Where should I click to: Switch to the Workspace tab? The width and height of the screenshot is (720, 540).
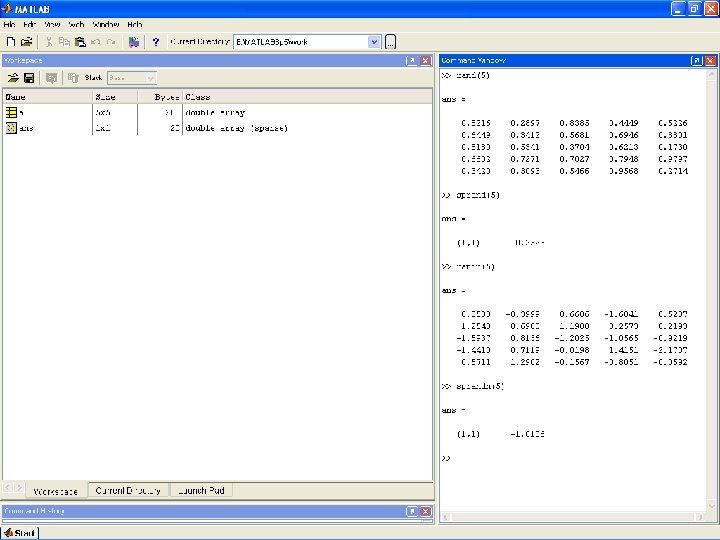click(56, 491)
